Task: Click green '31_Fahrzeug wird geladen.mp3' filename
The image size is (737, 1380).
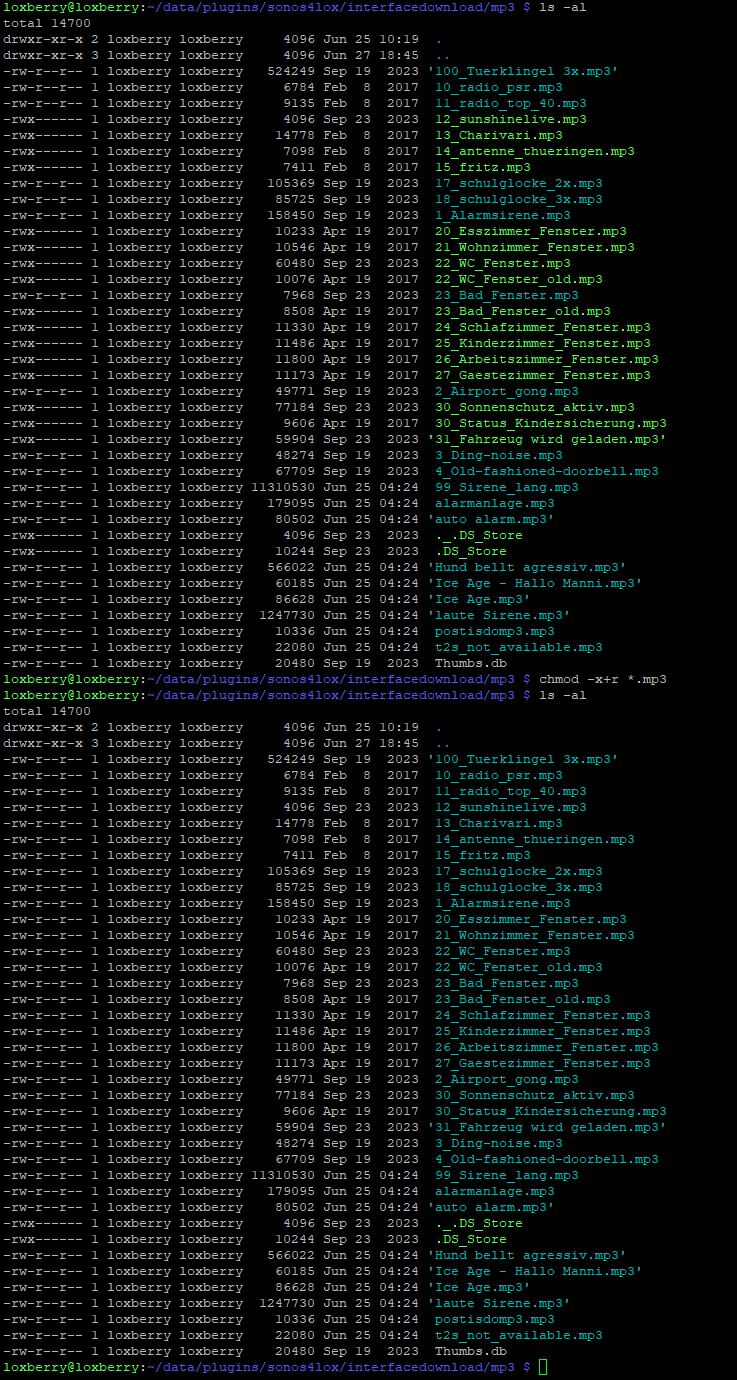Action: pyautogui.click(x=547, y=439)
